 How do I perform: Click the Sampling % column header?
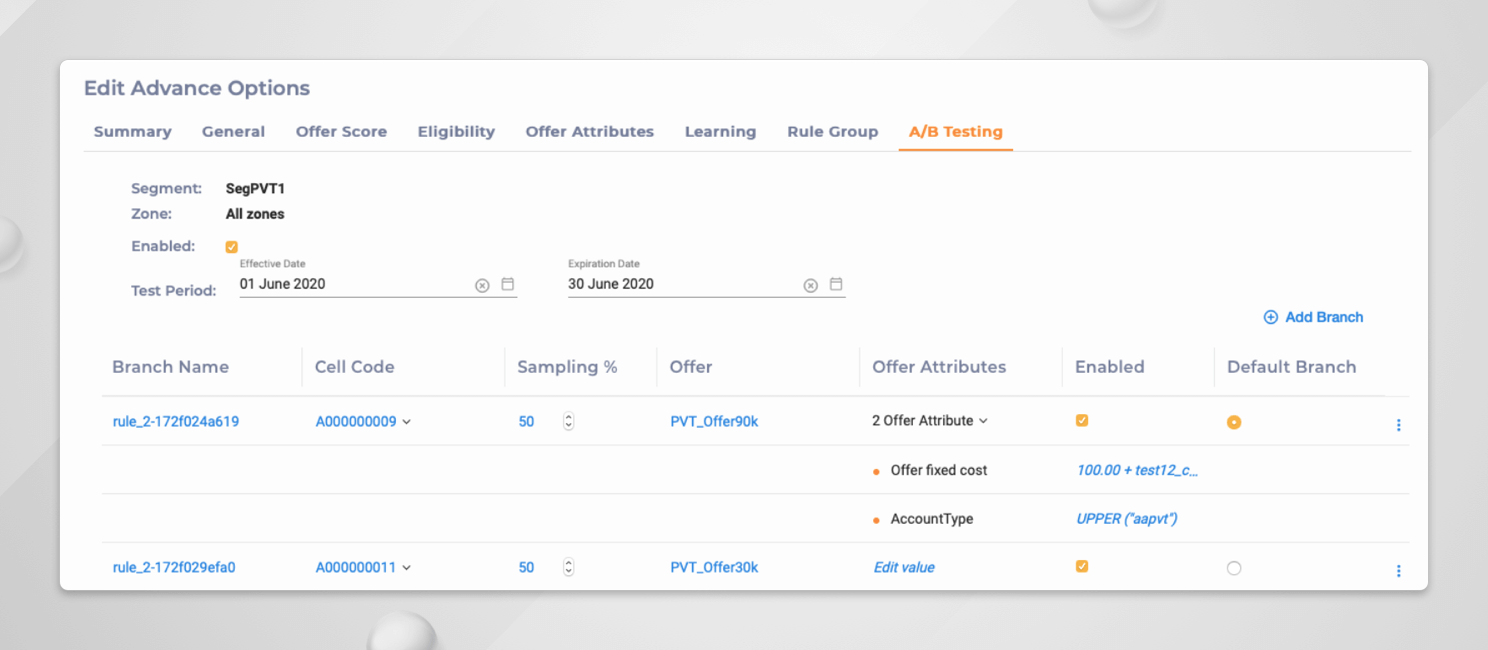(x=568, y=367)
